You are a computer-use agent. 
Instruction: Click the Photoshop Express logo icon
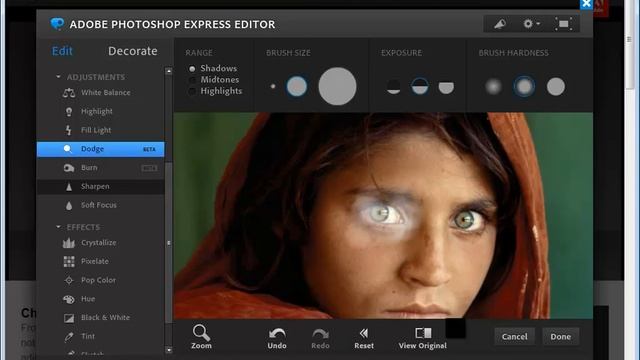(57, 24)
